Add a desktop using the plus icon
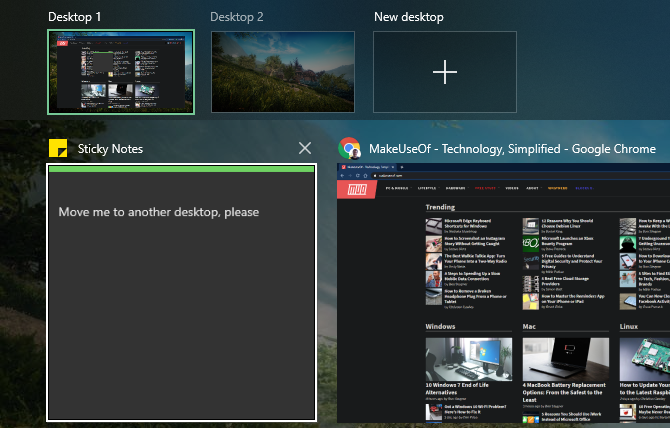The height and width of the screenshot is (428, 670). click(x=445, y=72)
